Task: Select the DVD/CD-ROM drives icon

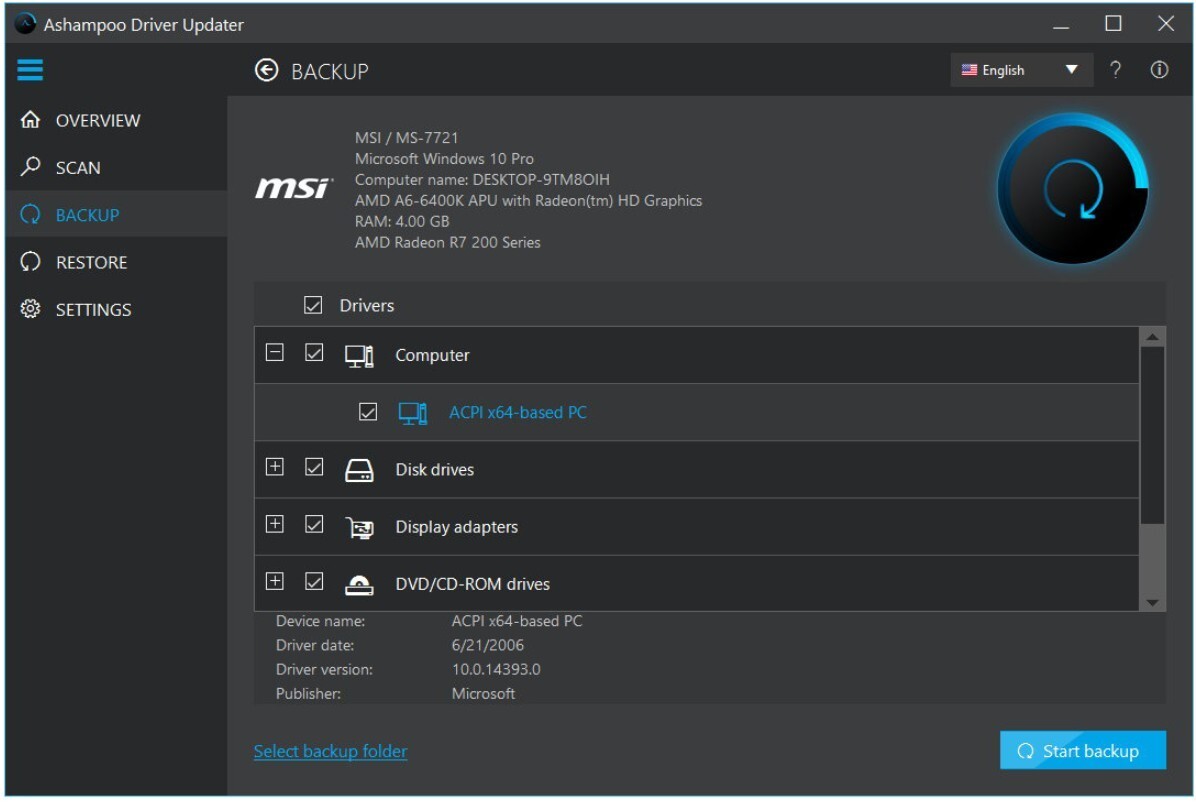Action: point(358,584)
